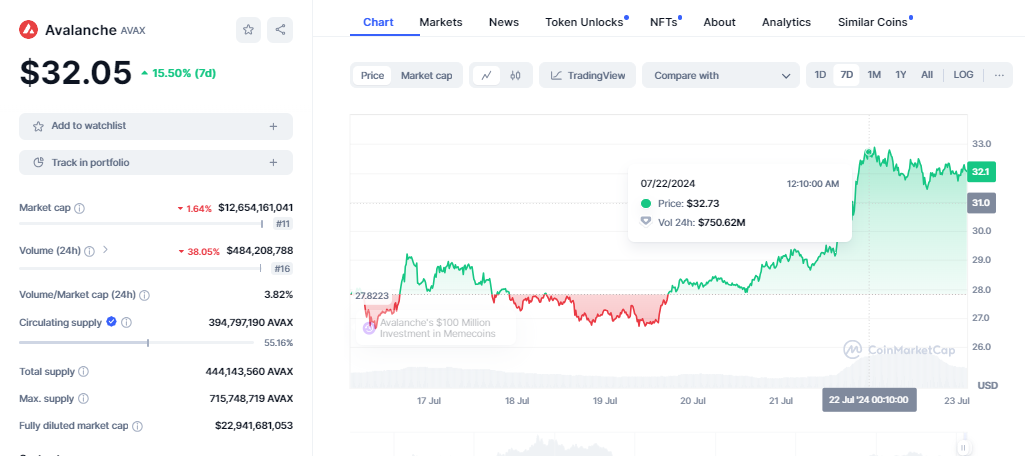Click plus icon on Track in portfolio
The width and height of the screenshot is (1025, 456).
273,163
